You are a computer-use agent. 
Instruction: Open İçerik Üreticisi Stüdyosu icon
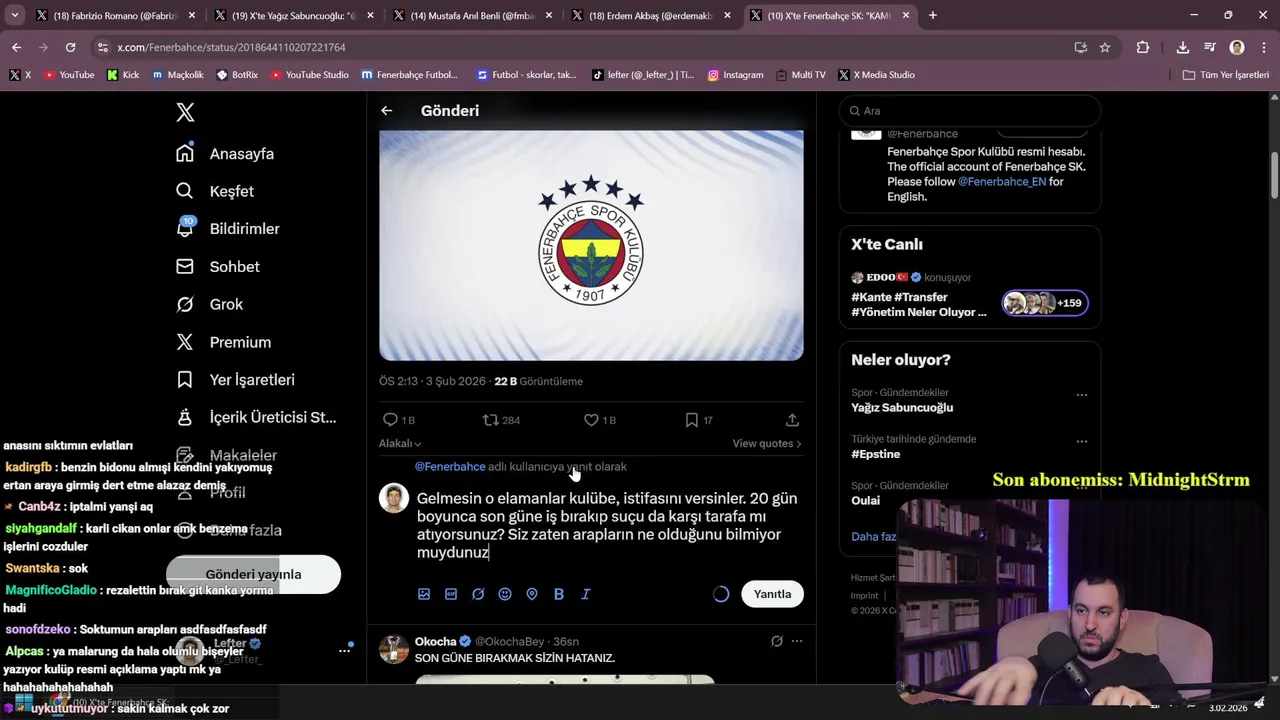point(185,417)
